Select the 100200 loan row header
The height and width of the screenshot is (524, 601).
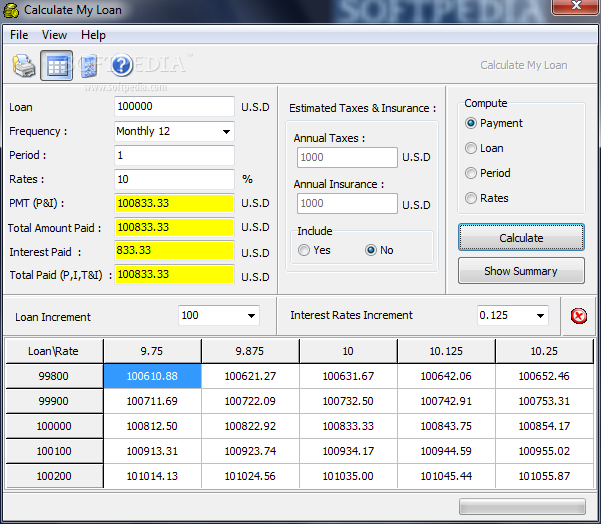[x=54, y=476]
